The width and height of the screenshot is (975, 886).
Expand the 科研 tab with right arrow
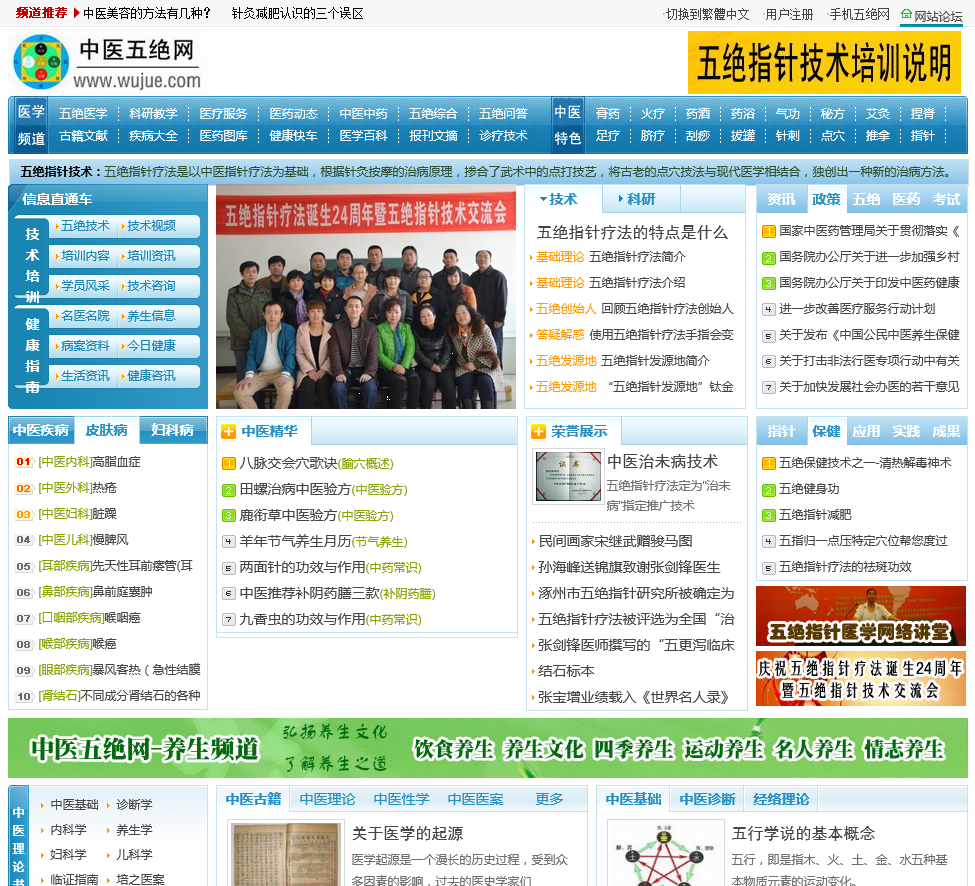pos(640,199)
